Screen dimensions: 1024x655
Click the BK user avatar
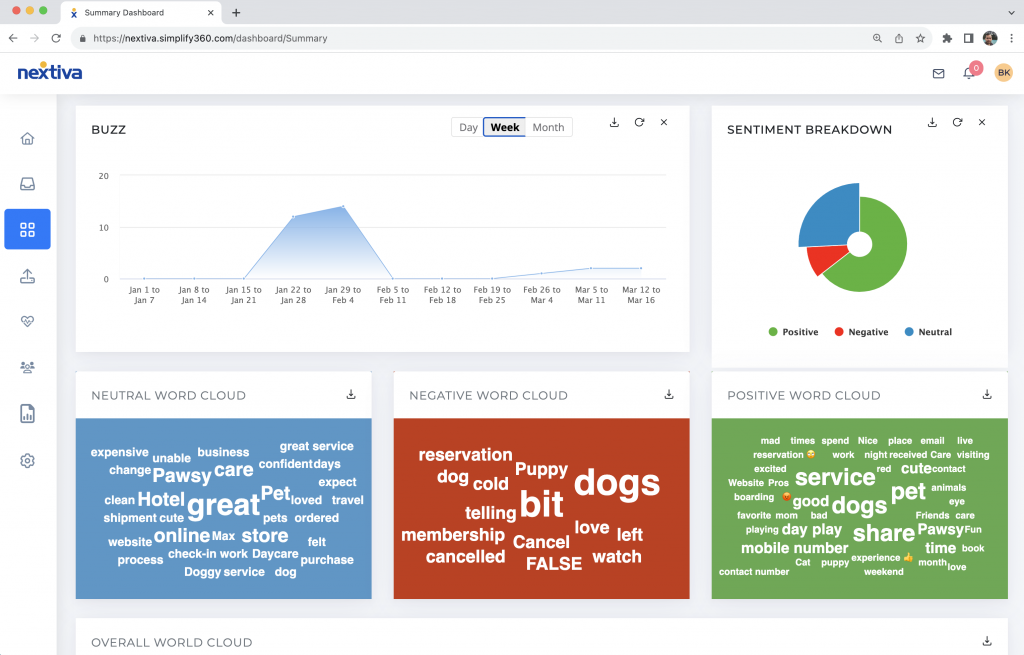coord(1003,73)
